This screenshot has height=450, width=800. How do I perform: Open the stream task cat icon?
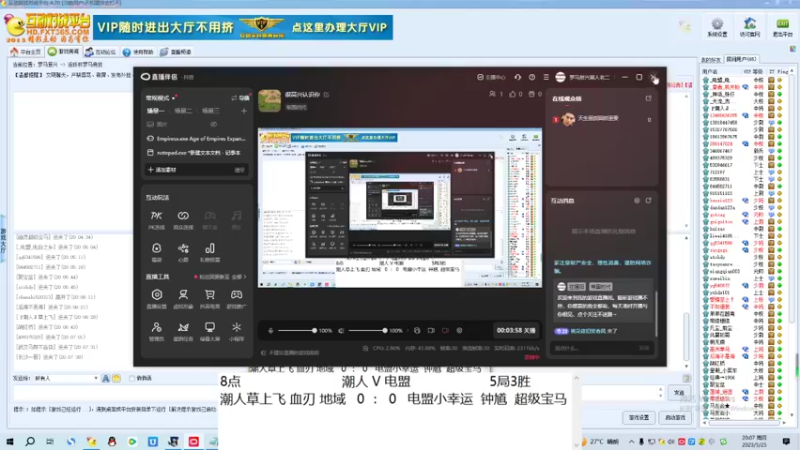[x=183, y=331]
